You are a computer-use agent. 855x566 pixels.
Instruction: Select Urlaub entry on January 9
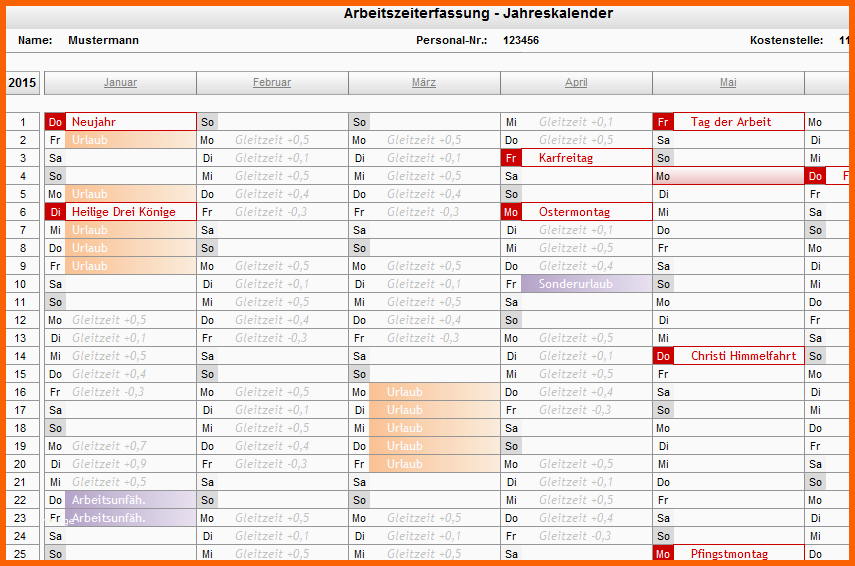[130, 266]
